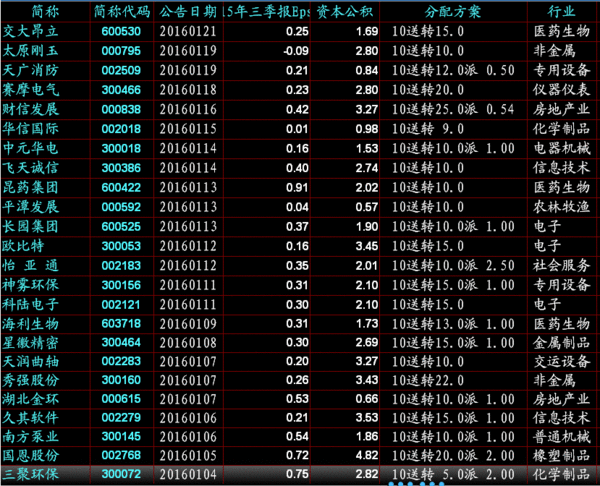
Task: Select stock name 秀强股份
Action: click(x=30, y=380)
